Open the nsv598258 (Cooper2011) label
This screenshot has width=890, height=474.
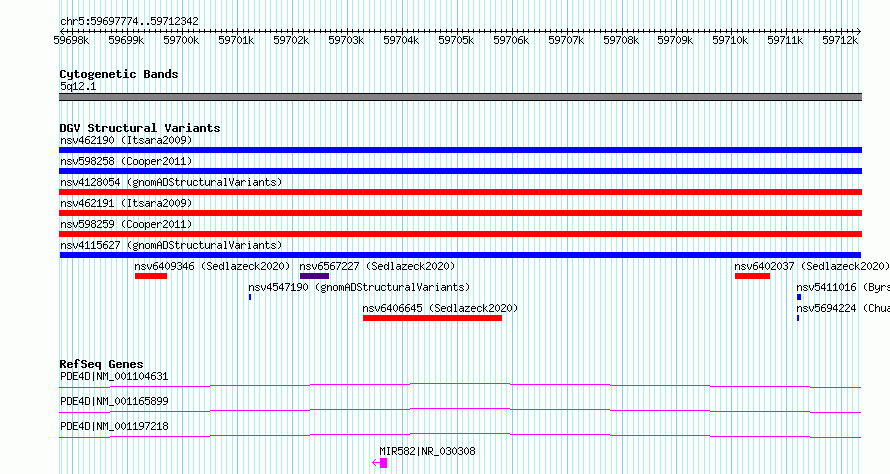tap(126, 161)
